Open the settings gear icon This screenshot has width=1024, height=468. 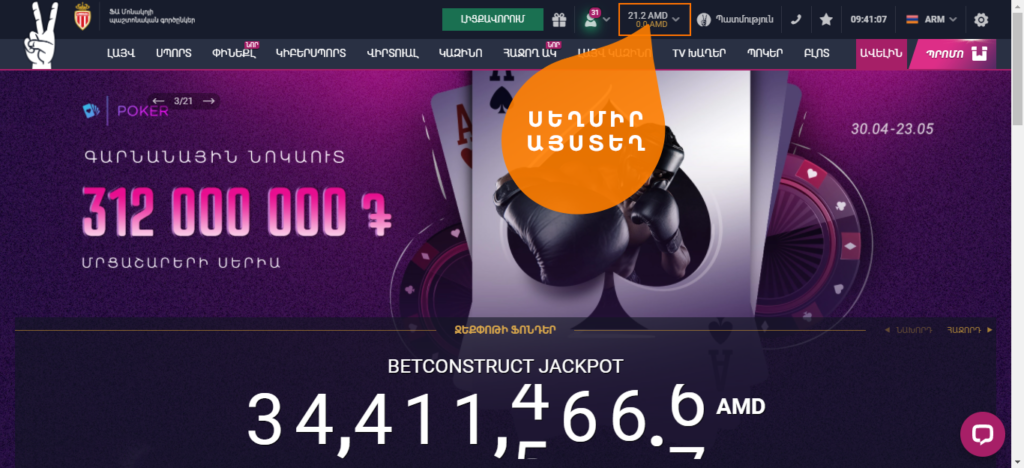981,20
